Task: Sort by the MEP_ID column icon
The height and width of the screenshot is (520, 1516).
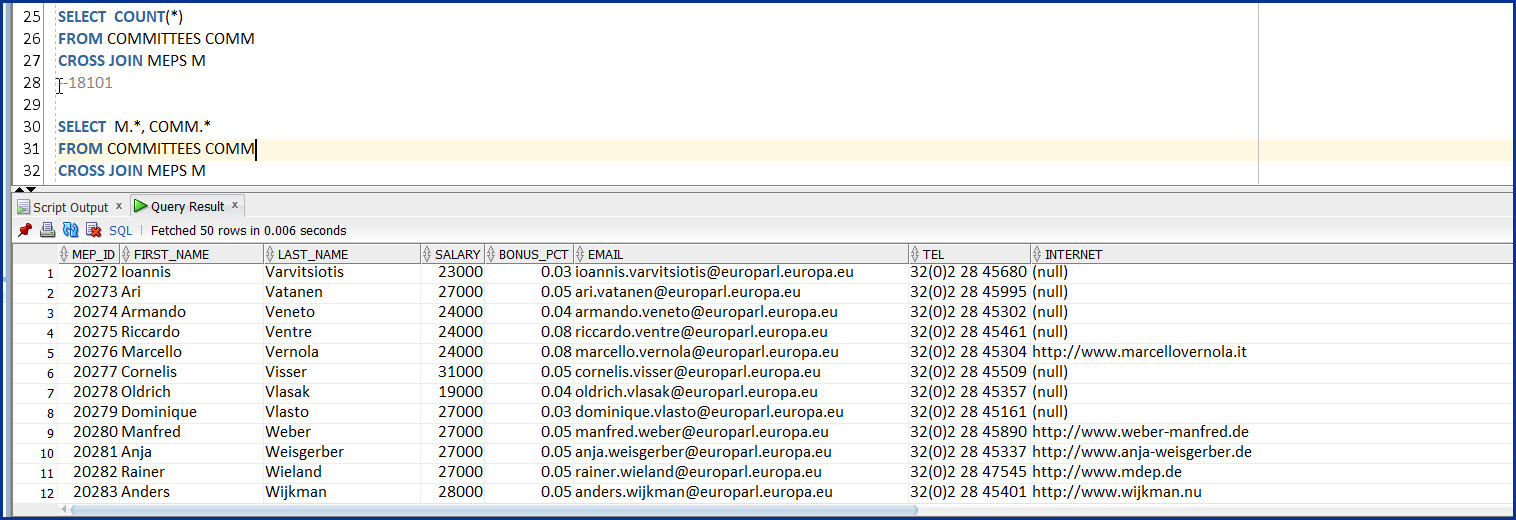Action: click(65, 254)
